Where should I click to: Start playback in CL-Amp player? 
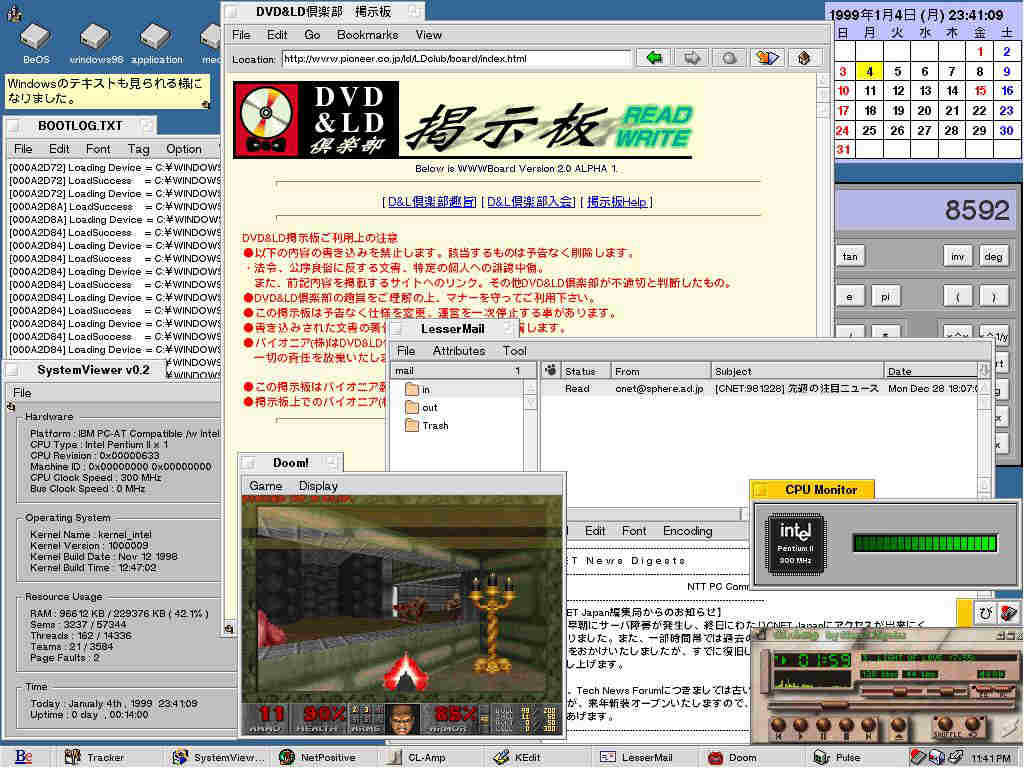(801, 726)
